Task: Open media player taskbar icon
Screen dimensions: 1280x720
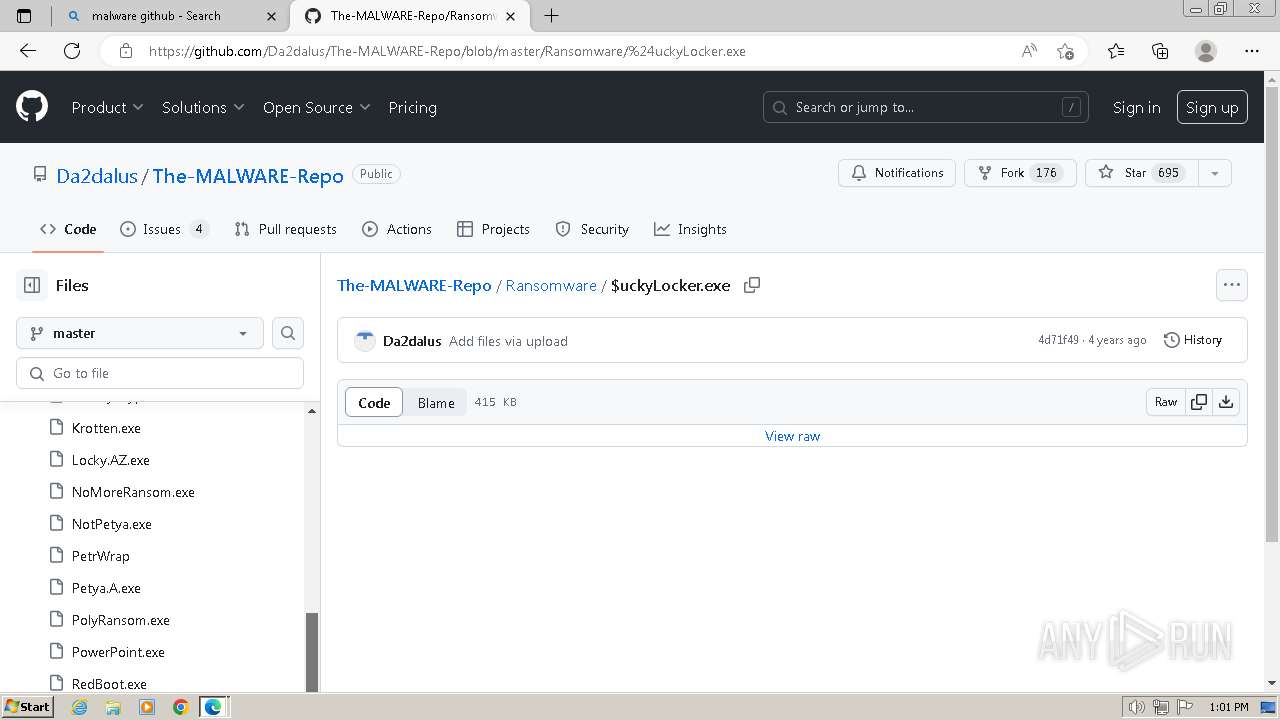Action: click(147, 707)
